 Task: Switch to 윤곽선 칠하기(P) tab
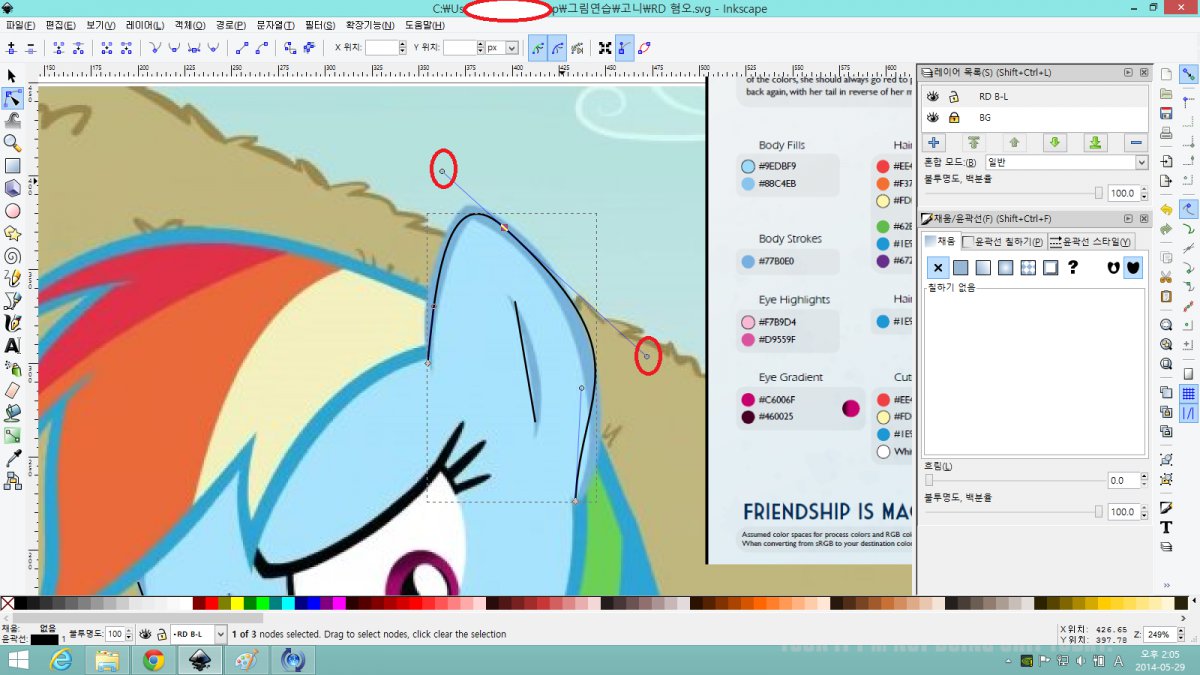click(x=1003, y=242)
